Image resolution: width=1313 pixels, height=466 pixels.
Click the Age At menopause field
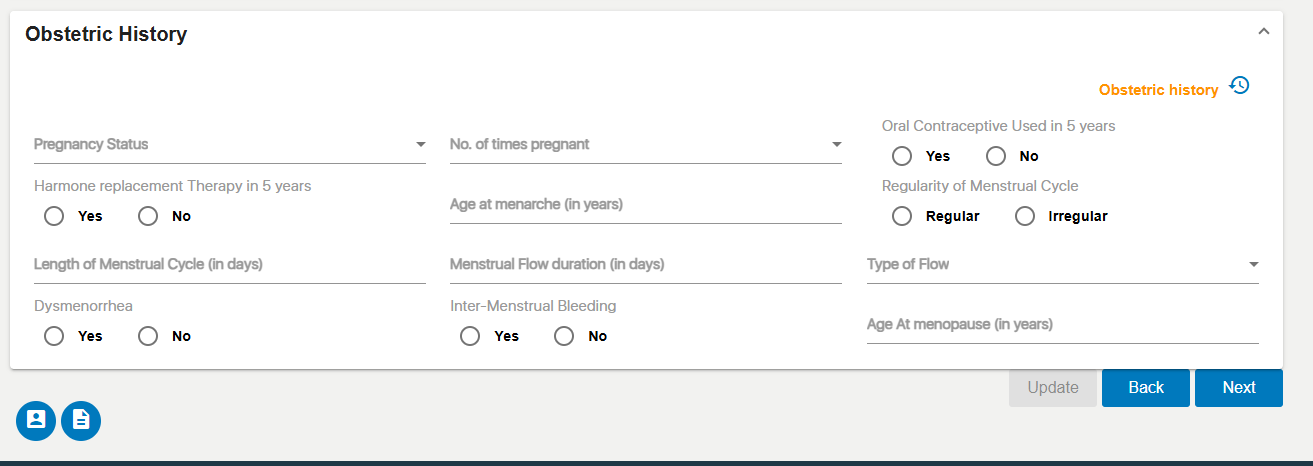click(1062, 324)
